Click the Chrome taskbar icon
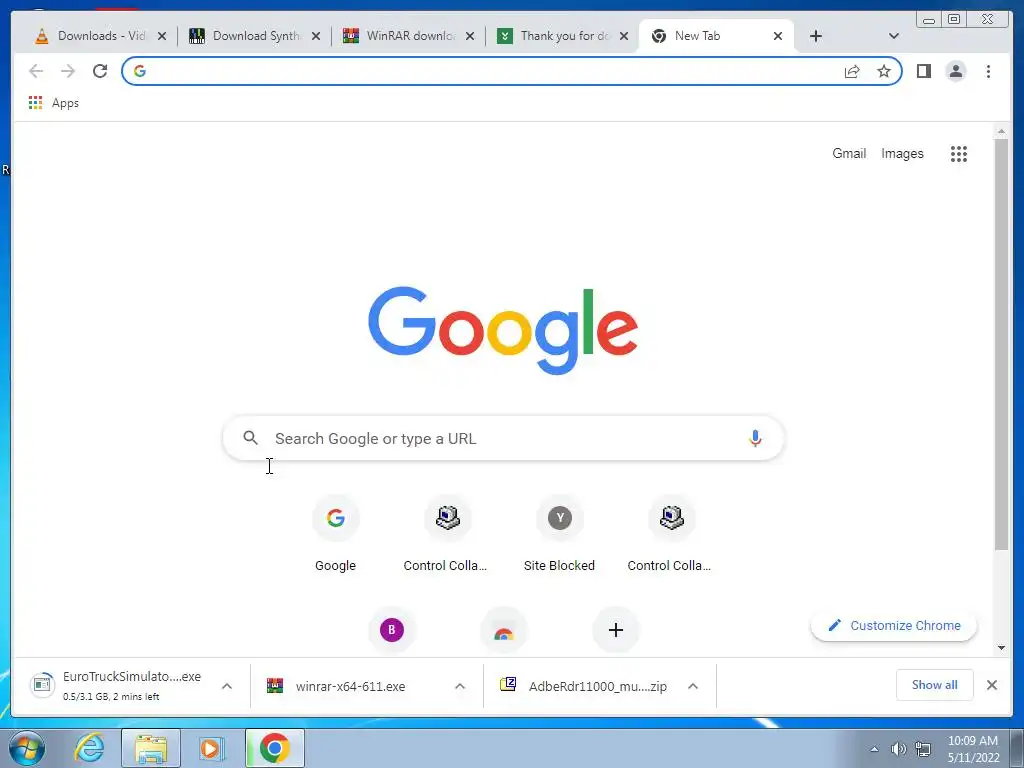The image size is (1024, 768). tap(275, 748)
